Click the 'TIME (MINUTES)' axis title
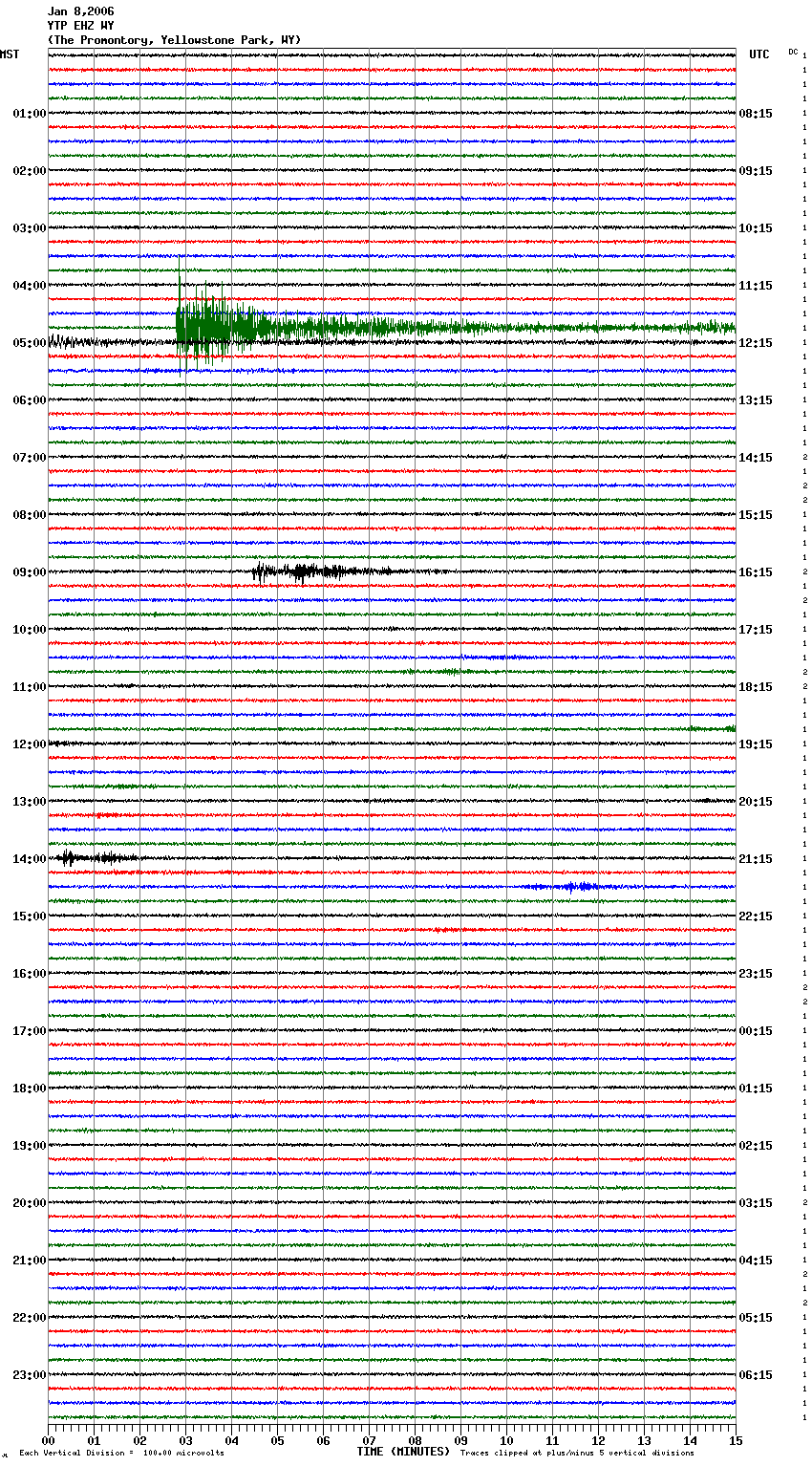Image resolution: width=812 pixels, height=1466 pixels. 403,1452
